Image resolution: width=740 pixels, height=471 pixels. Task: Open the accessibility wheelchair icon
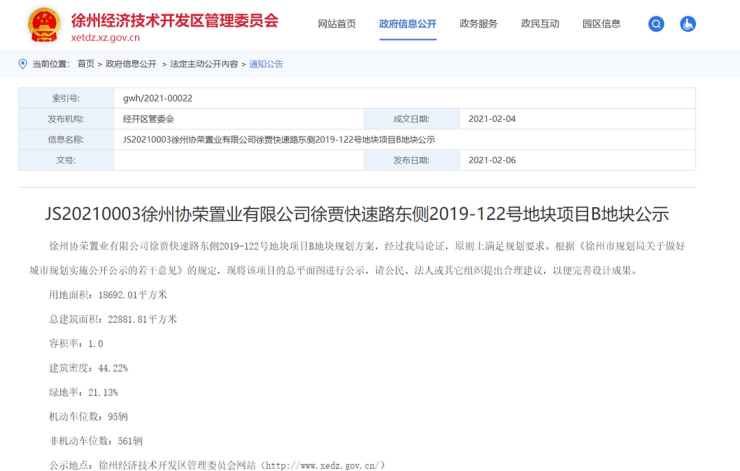point(688,24)
